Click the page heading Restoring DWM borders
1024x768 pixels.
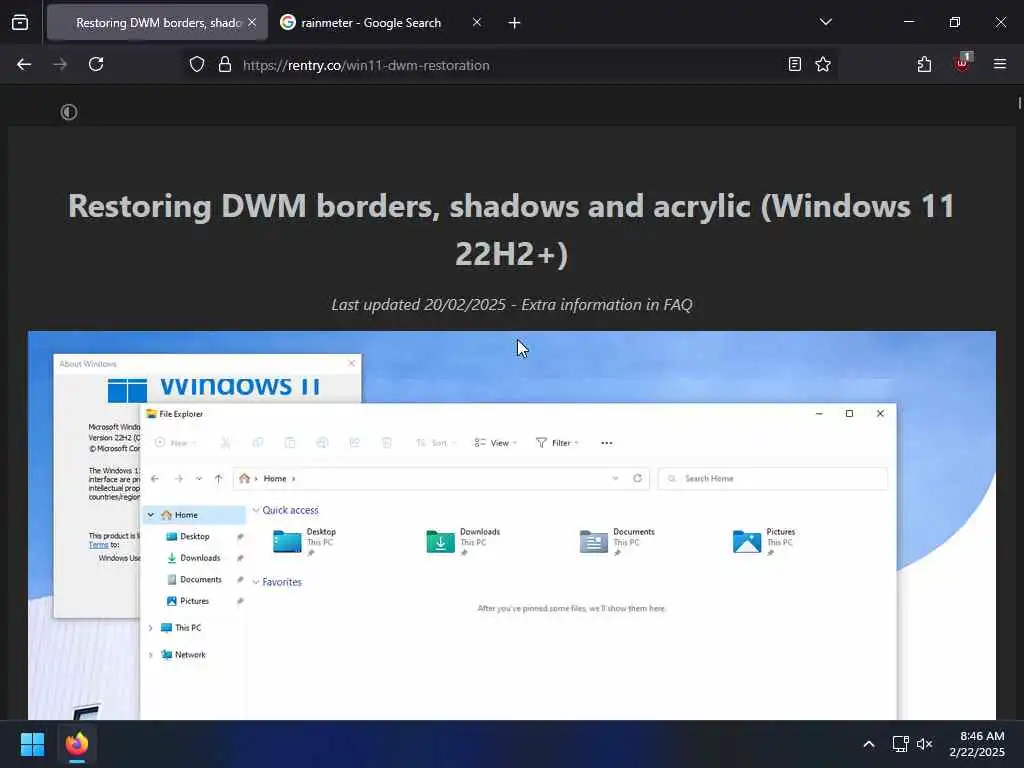tap(511, 229)
